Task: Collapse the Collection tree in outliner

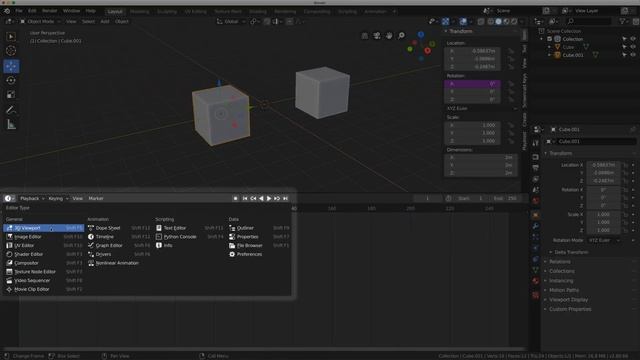Action: pos(542,39)
